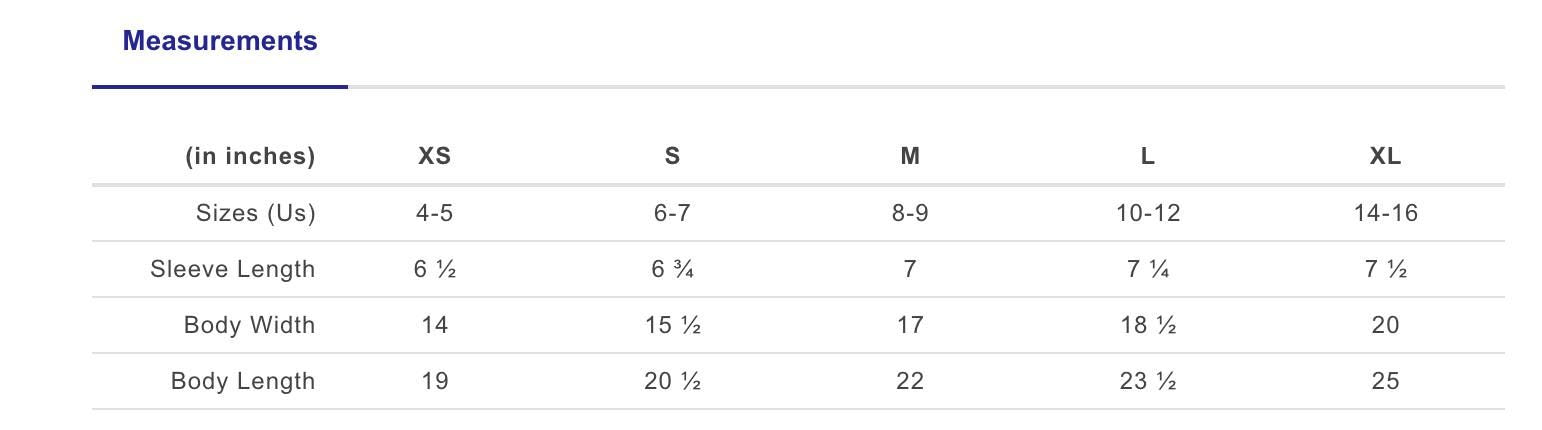The width and height of the screenshot is (1542, 430).
Task: Open the Measurements tab
Action: pyautogui.click(x=219, y=41)
